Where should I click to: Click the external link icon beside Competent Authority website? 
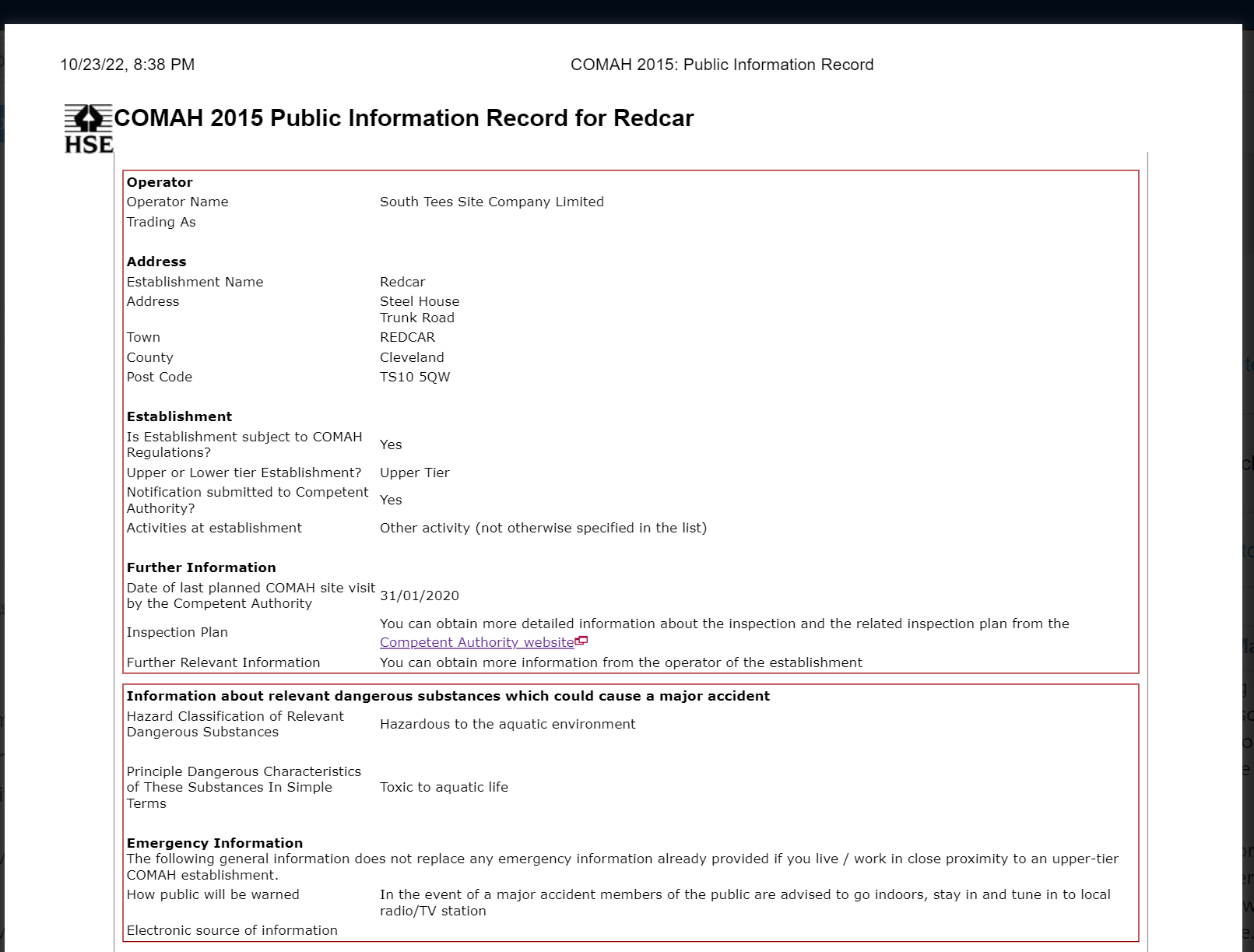581,641
